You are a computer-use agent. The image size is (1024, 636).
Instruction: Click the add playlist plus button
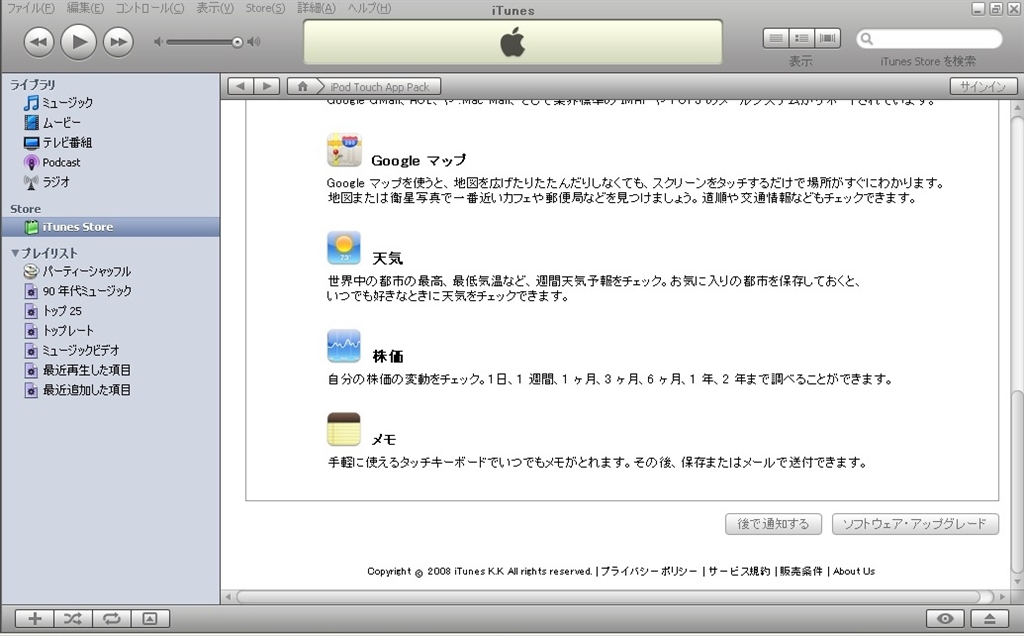35,618
